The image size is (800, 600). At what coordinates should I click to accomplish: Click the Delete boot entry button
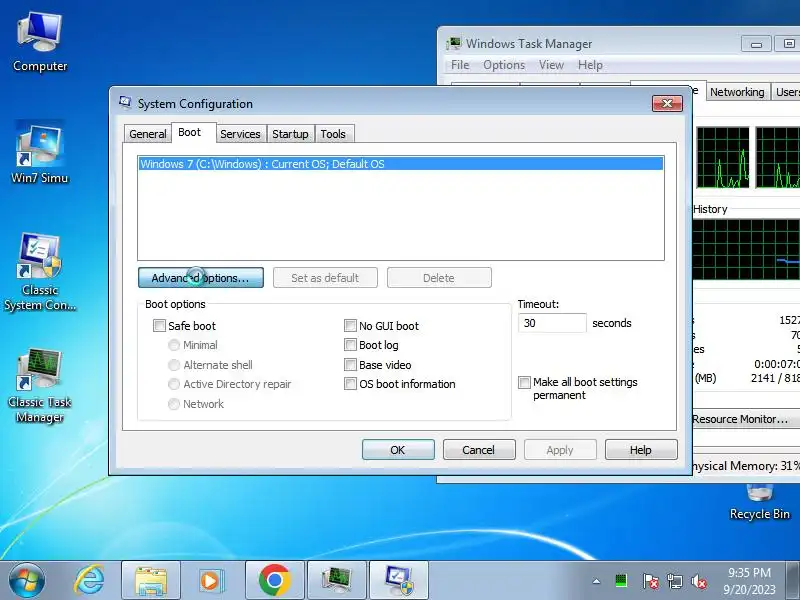point(439,278)
